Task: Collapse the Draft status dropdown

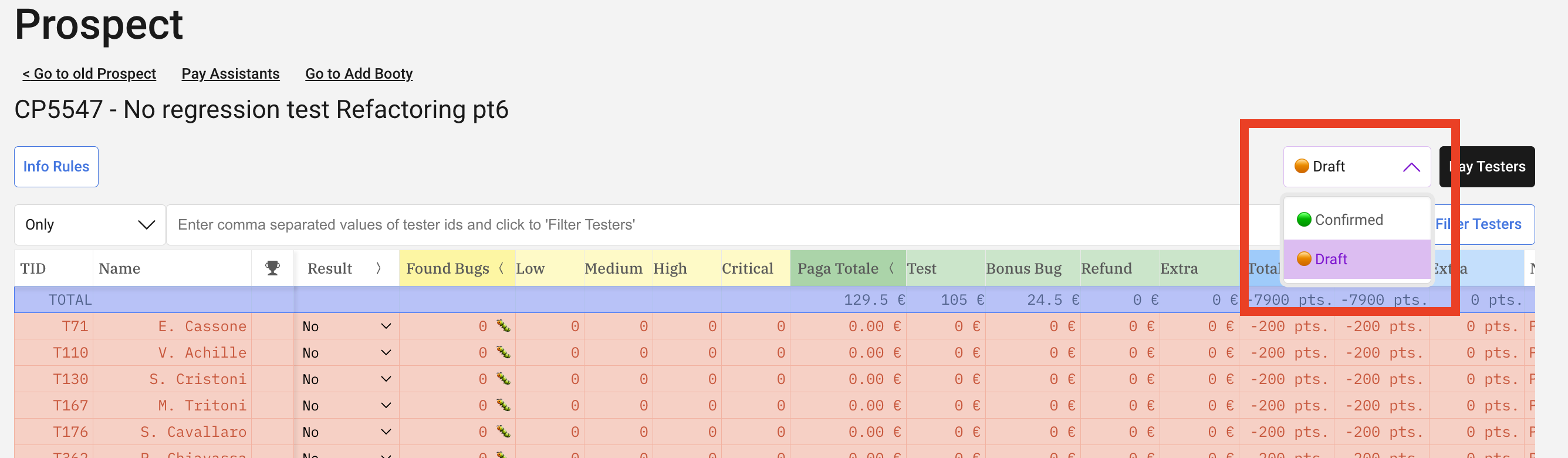Action: coord(1357,166)
